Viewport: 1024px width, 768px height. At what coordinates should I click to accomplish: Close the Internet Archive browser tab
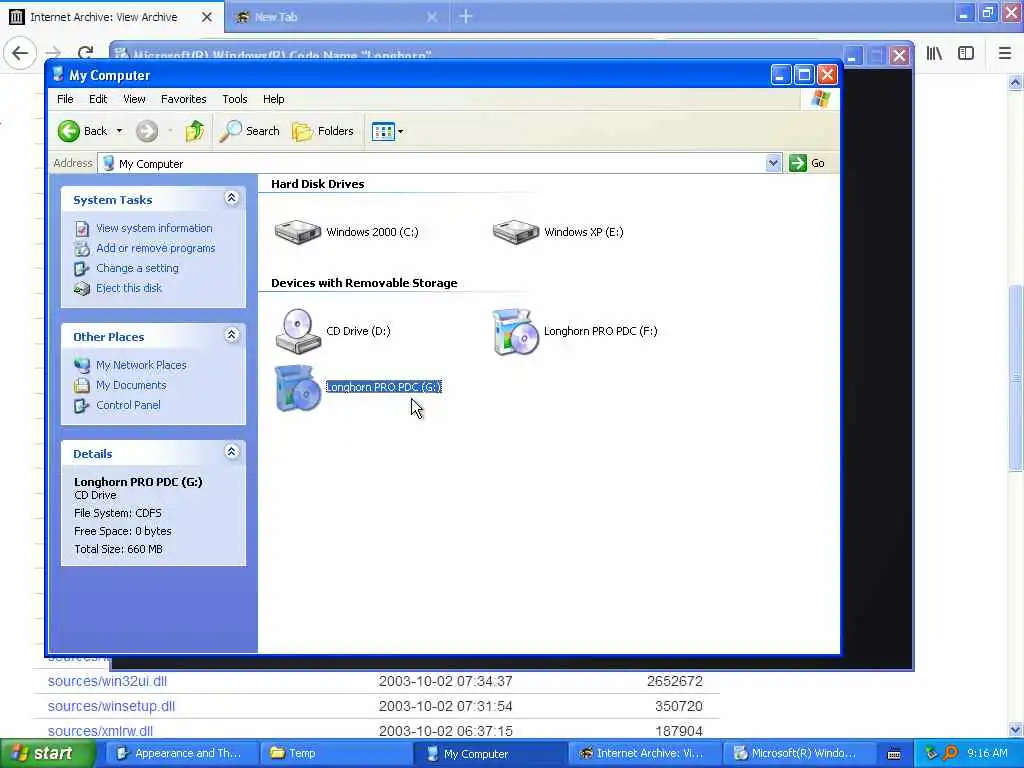206,17
